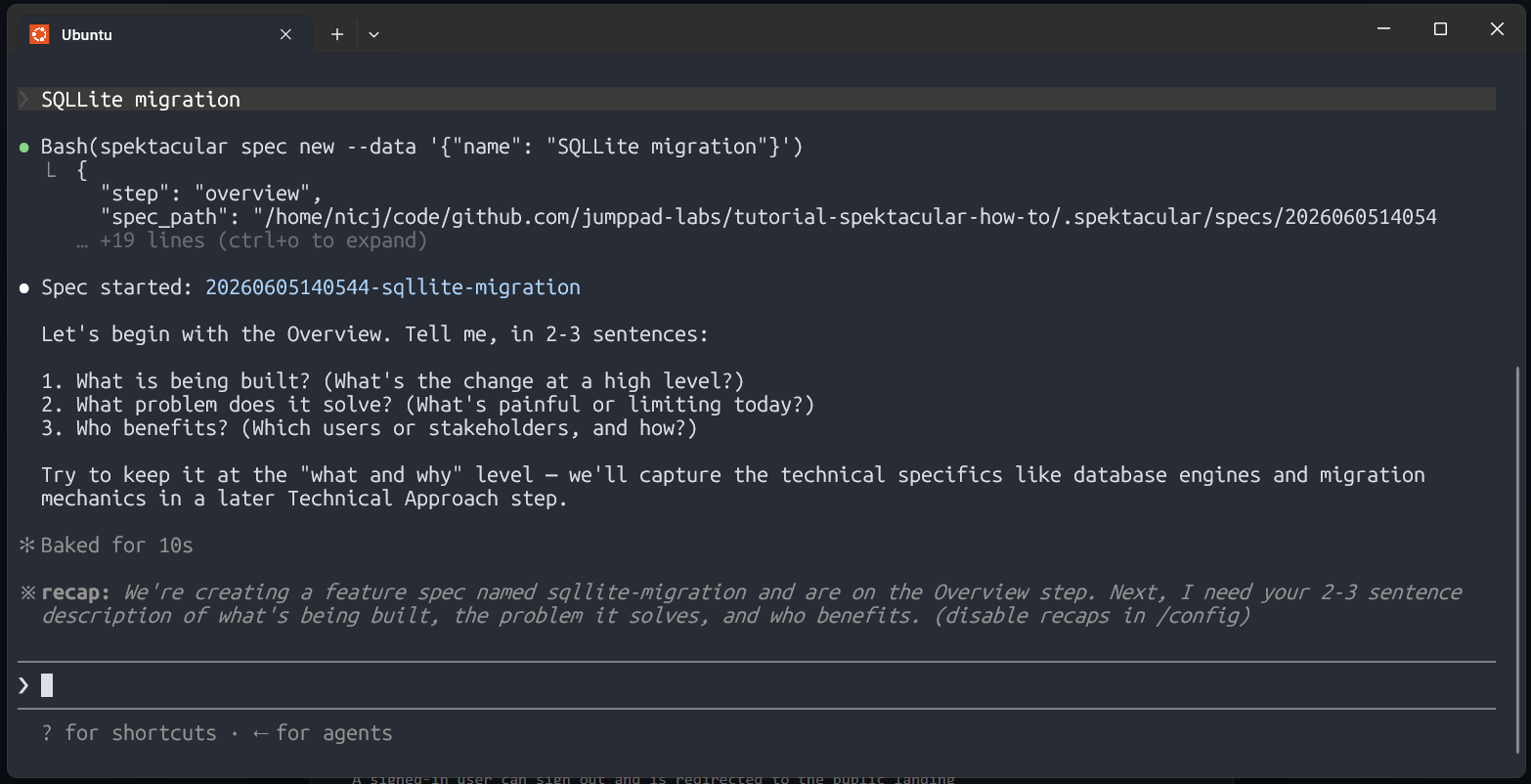Click the prompt chevron at the input line
The width and height of the screenshot is (1531, 784).
coord(24,685)
